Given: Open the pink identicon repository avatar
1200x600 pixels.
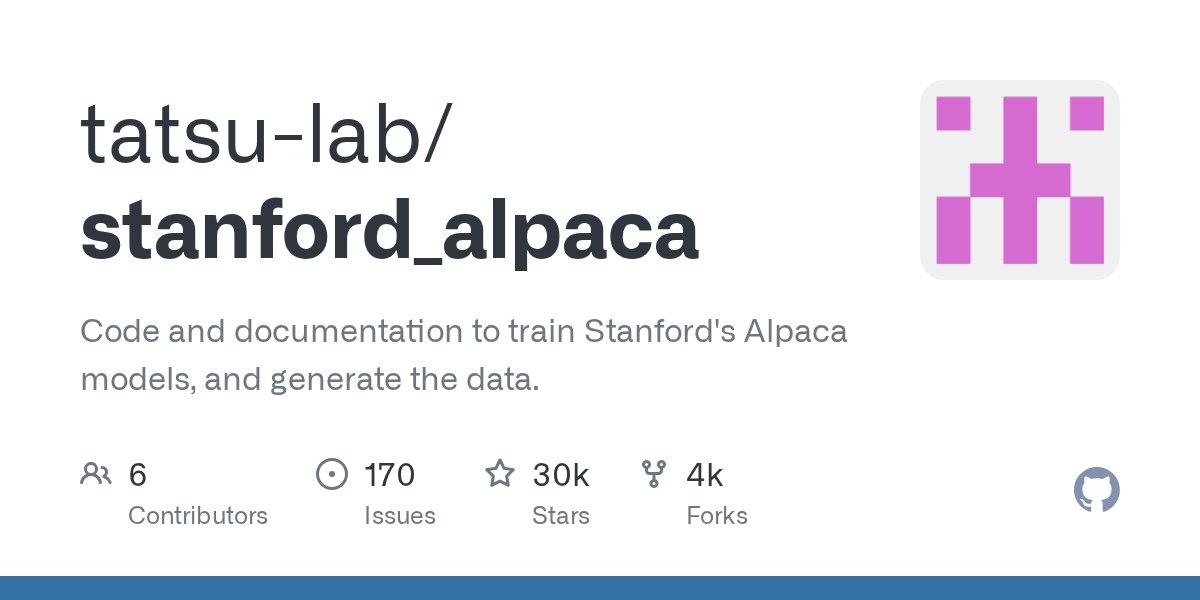Looking at the screenshot, I should 1019,180.
